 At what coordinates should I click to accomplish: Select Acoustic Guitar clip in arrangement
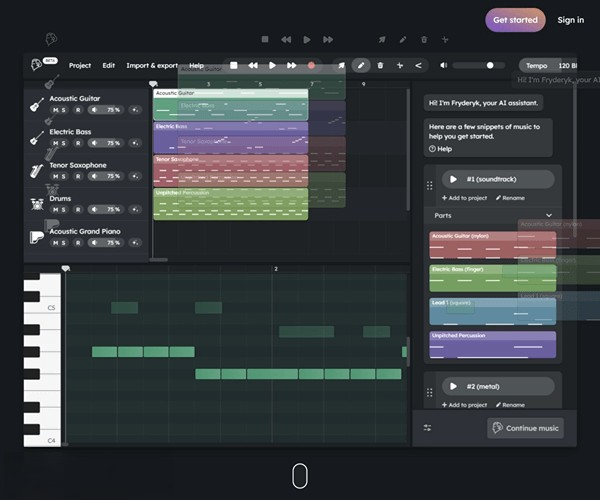[x=231, y=105]
